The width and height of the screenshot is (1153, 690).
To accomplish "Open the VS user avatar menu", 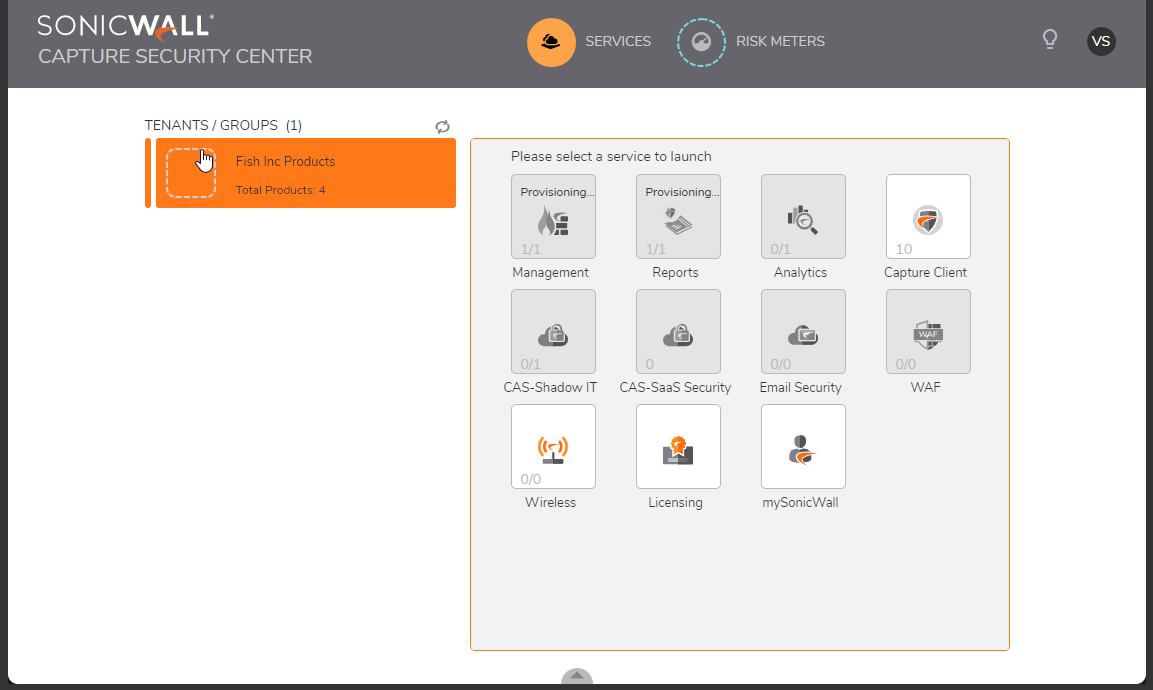I will tap(1101, 41).
